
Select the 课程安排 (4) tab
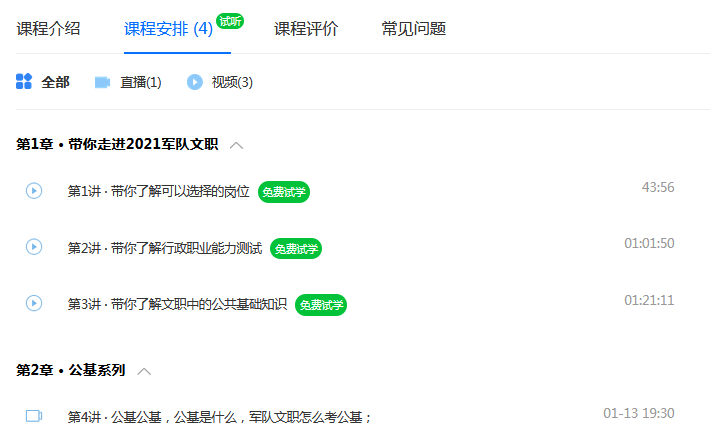[168, 29]
